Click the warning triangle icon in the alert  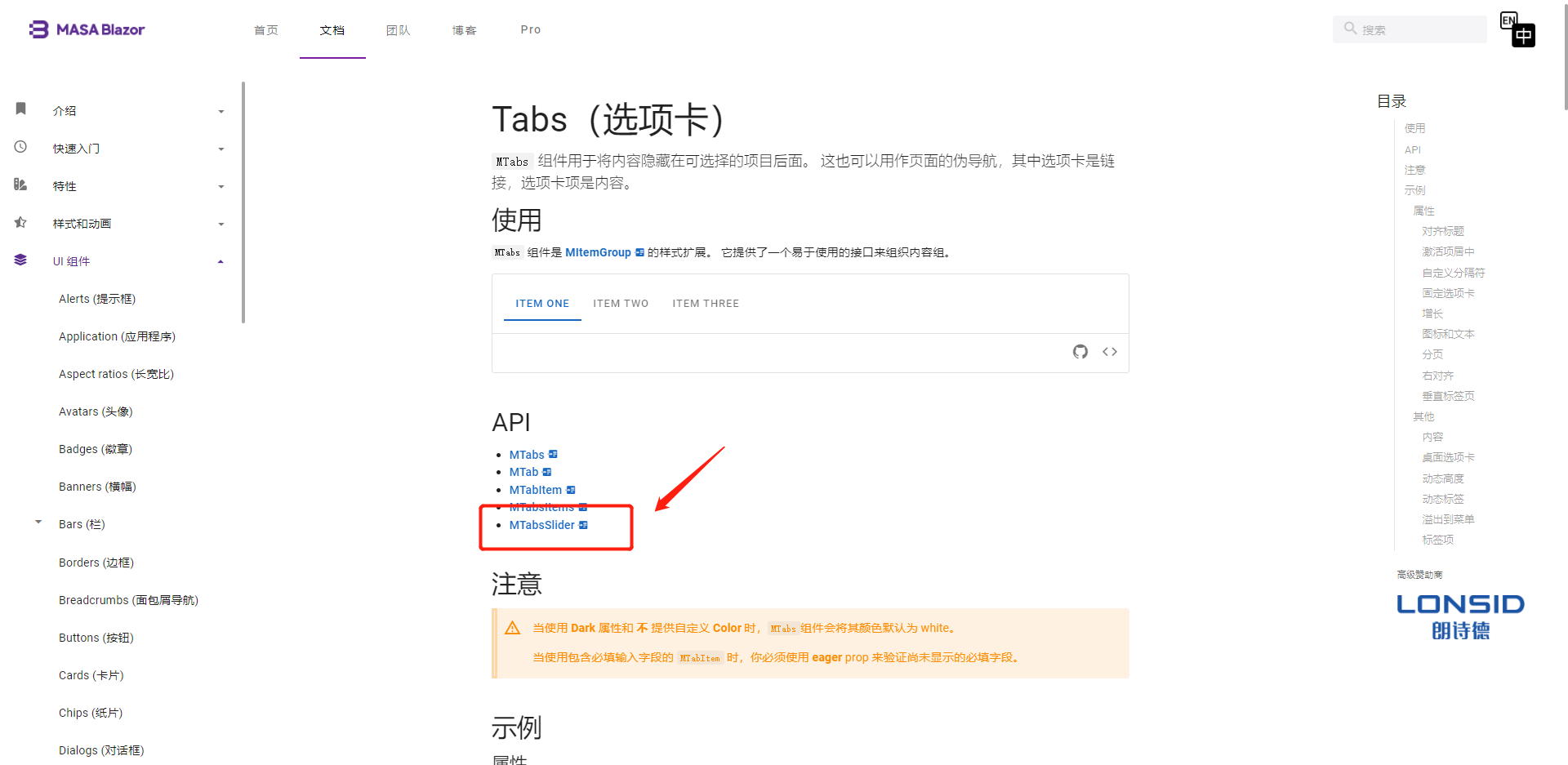point(513,628)
